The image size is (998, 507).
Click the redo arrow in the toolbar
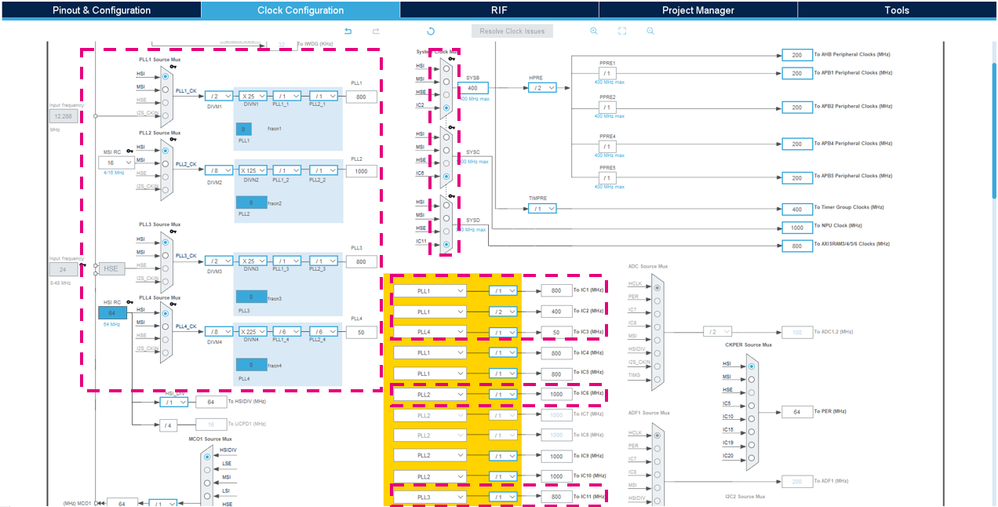tap(376, 31)
